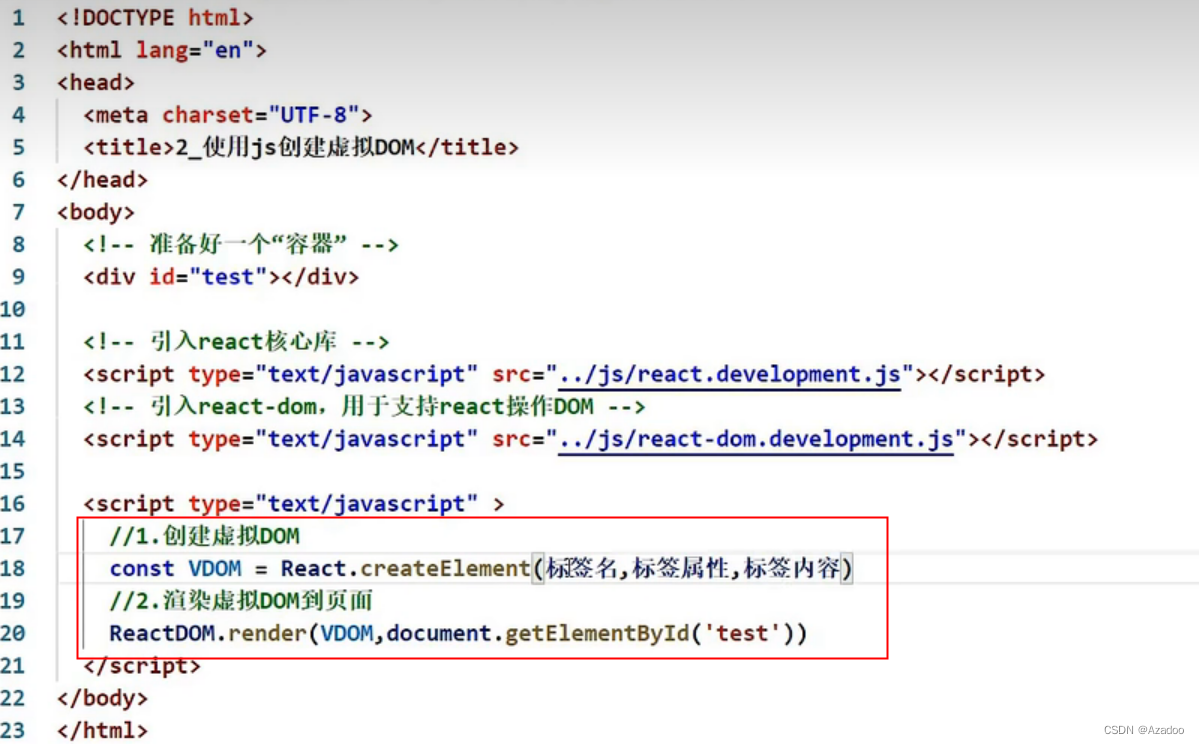1199x744 pixels.
Task: Click line number 18 in the gutter
Action: point(13,568)
